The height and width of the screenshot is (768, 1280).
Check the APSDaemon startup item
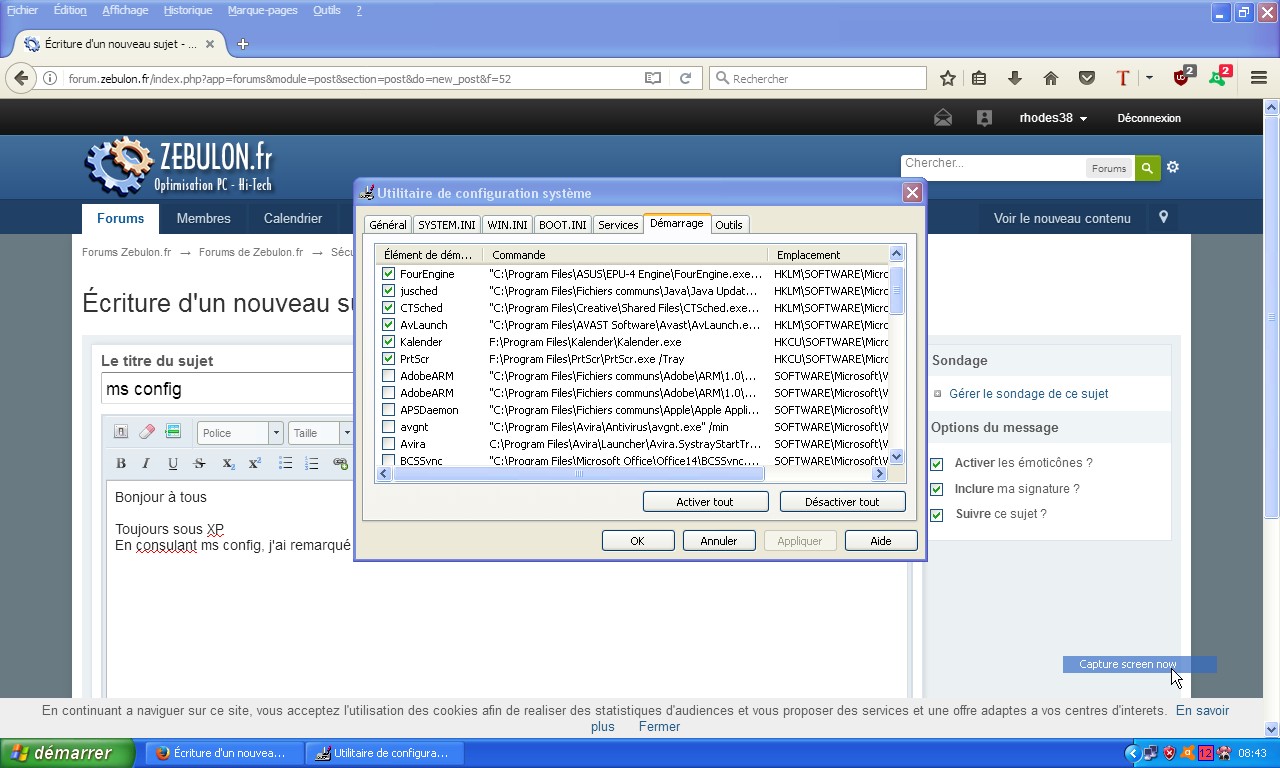388,410
